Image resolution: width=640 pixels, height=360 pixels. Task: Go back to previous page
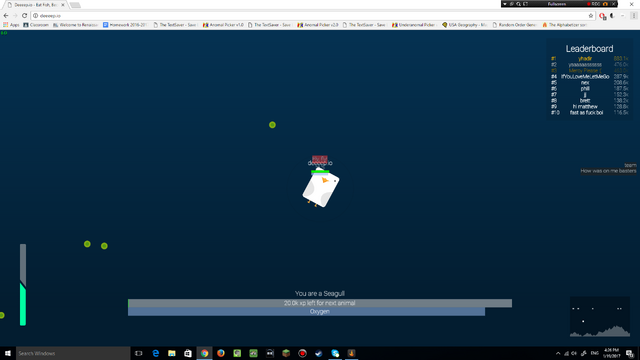(6, 16)
